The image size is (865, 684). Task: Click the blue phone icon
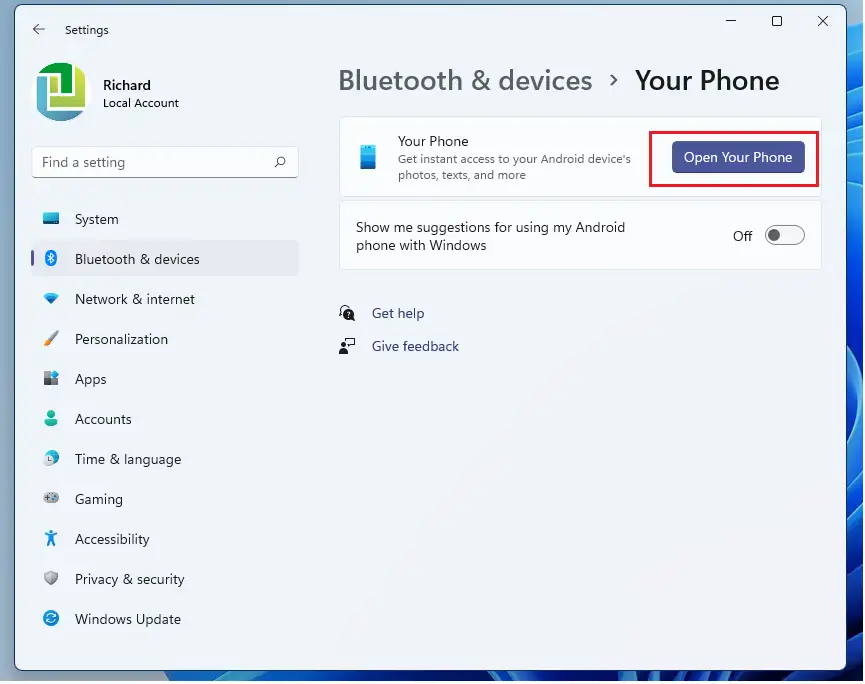(x=367, y=157)
